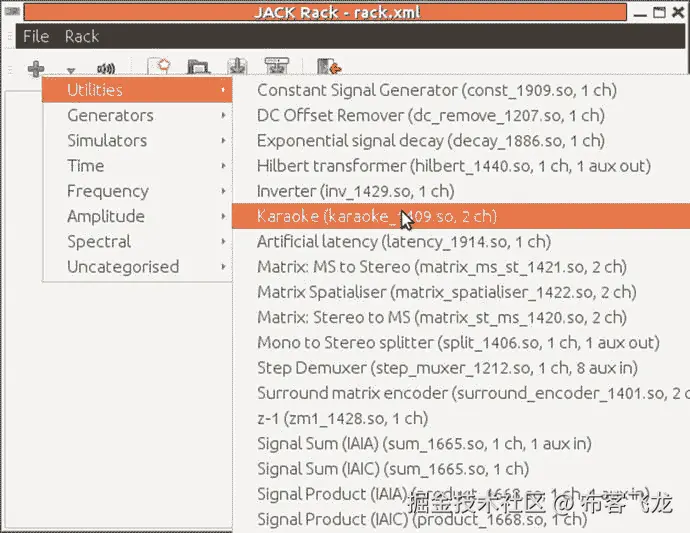Toggle the rack enable speaker icon
This screenshot has width=690, height=533.
[106, 69]
